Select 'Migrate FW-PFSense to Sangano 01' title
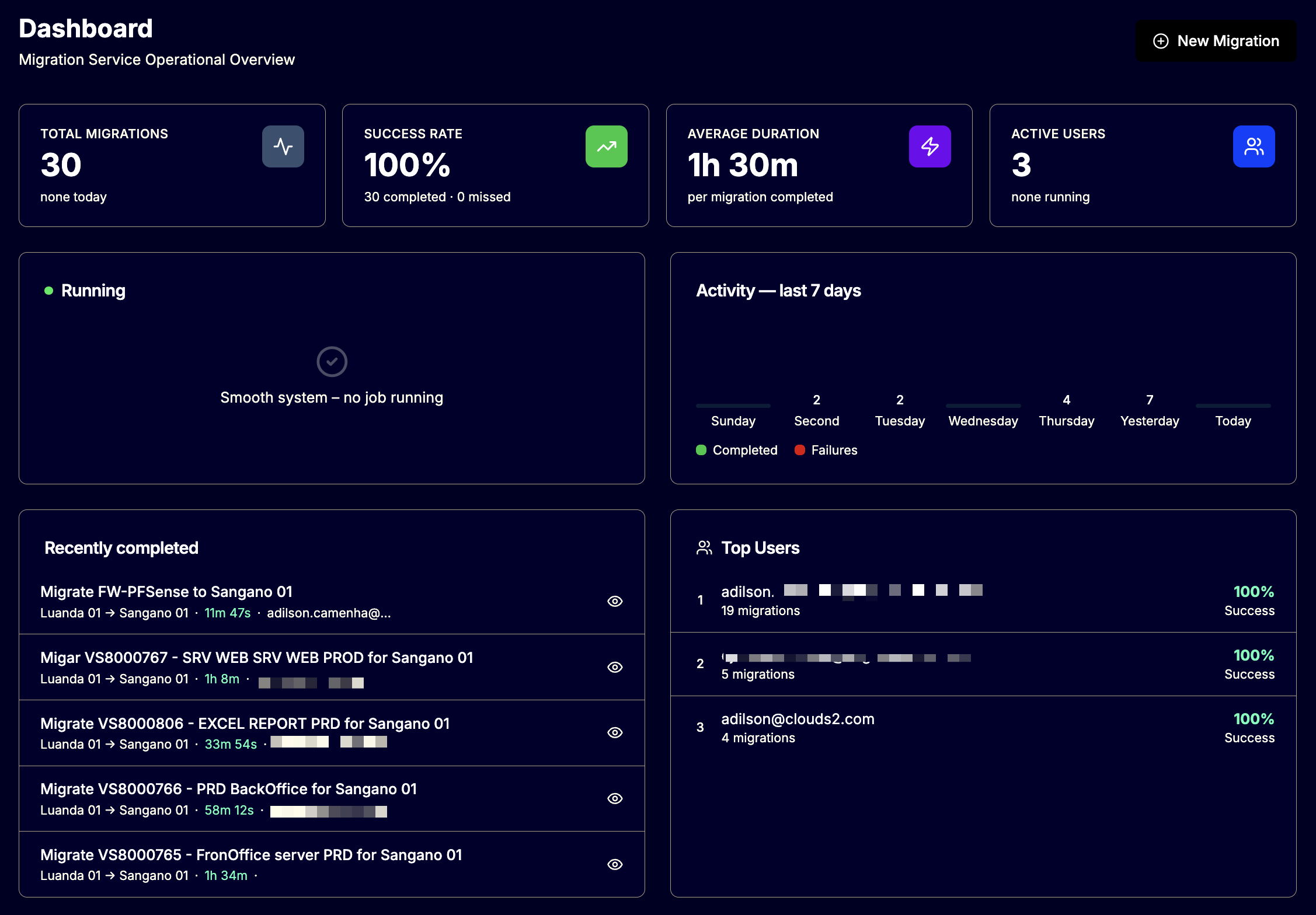 click(166, 592)
